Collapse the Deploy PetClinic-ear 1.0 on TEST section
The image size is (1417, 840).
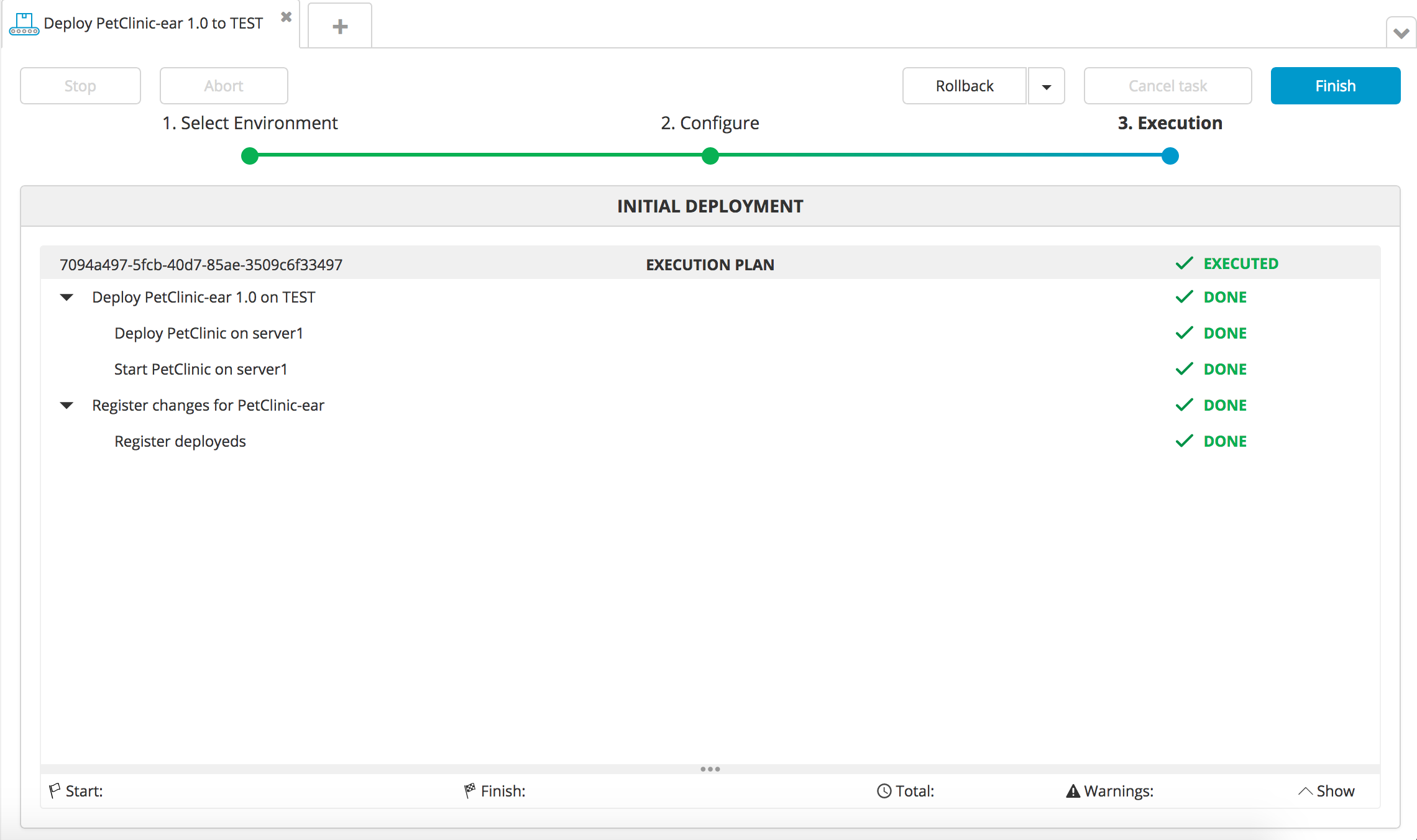click(68, 297)
